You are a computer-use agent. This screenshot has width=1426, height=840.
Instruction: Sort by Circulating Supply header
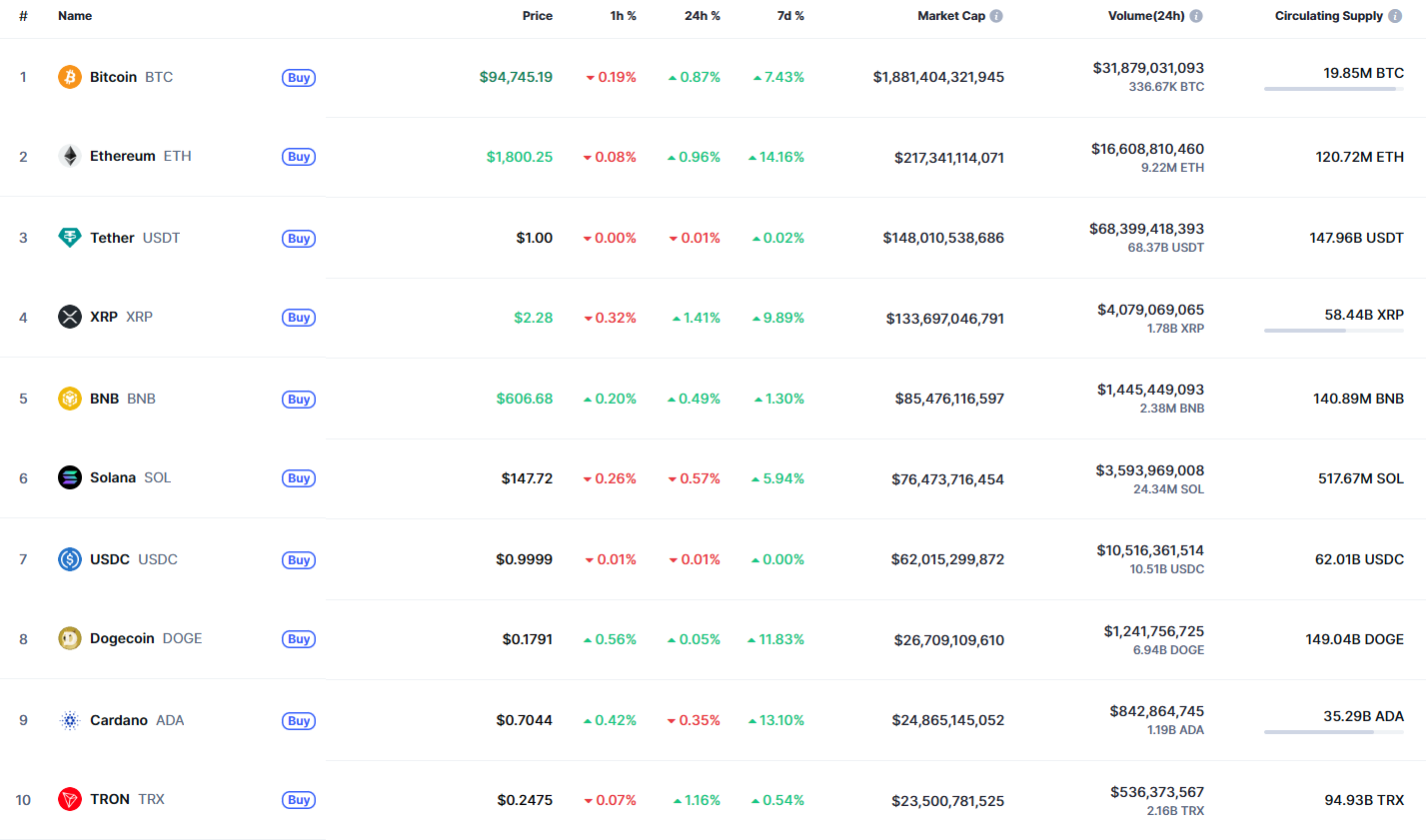[1329, 16]
